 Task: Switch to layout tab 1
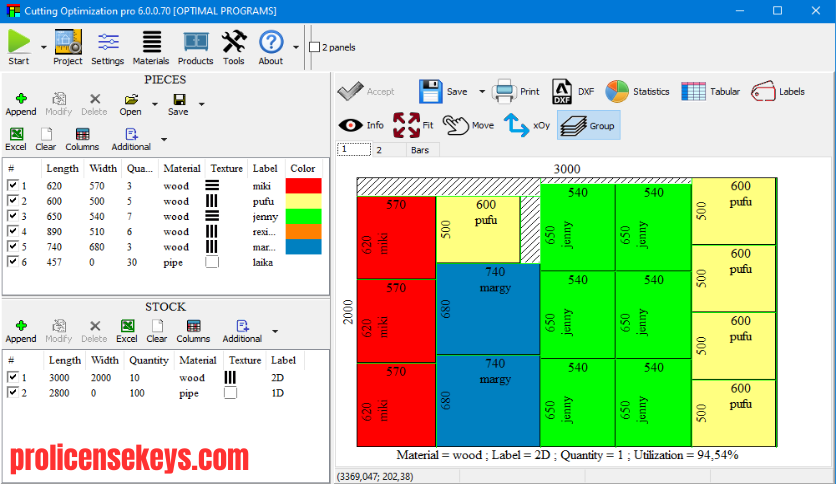(x=354, y=149)
